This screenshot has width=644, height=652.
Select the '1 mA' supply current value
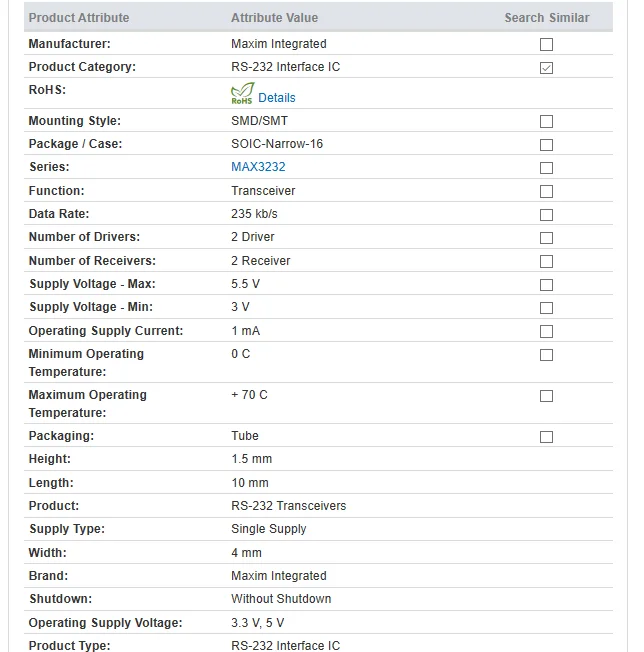(245, 331)
